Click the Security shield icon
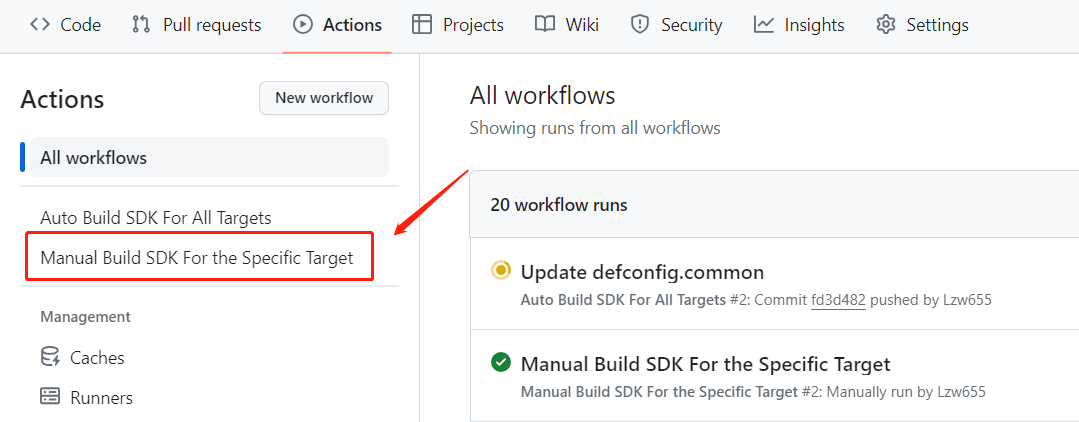 coord(640,25)
